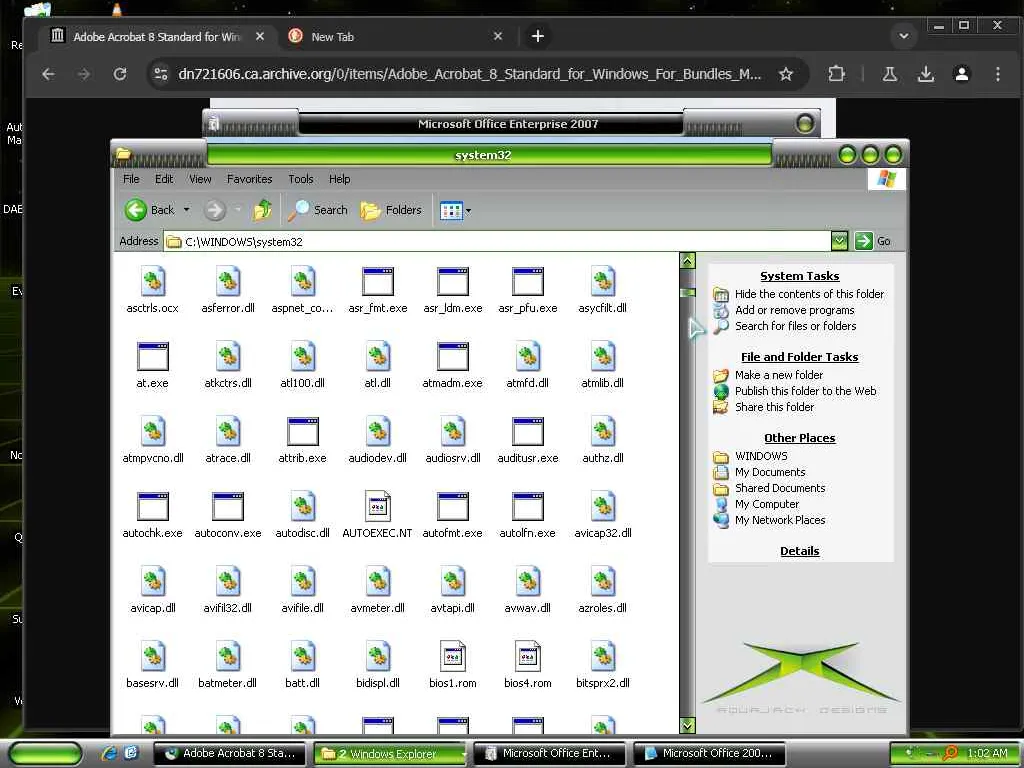
Task: Click Make a new folder link
Action: pos(778,375)
